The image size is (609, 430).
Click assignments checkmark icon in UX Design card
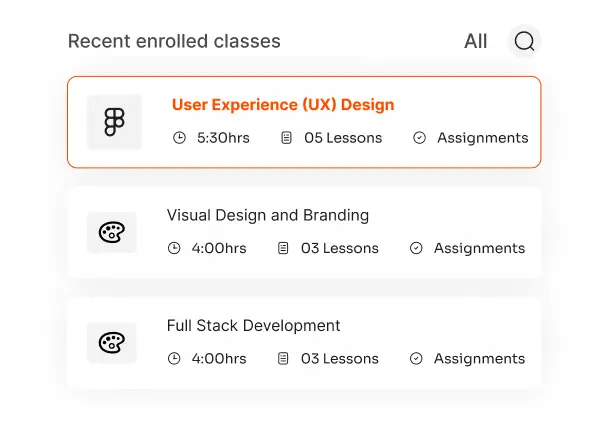coord(420,138)
